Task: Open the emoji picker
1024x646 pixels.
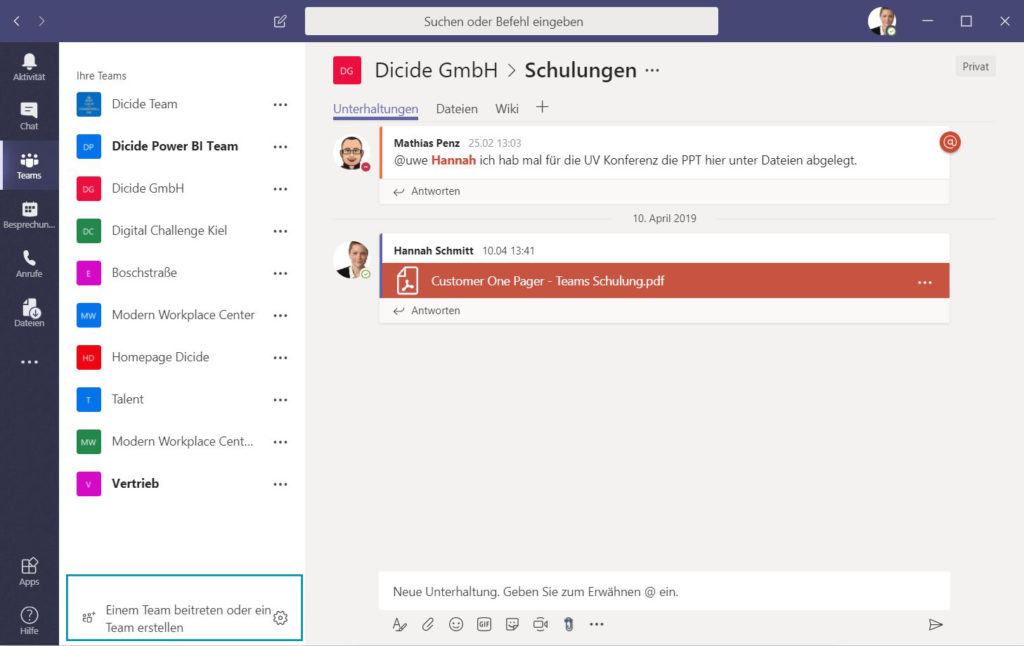Action: [456, 624]
